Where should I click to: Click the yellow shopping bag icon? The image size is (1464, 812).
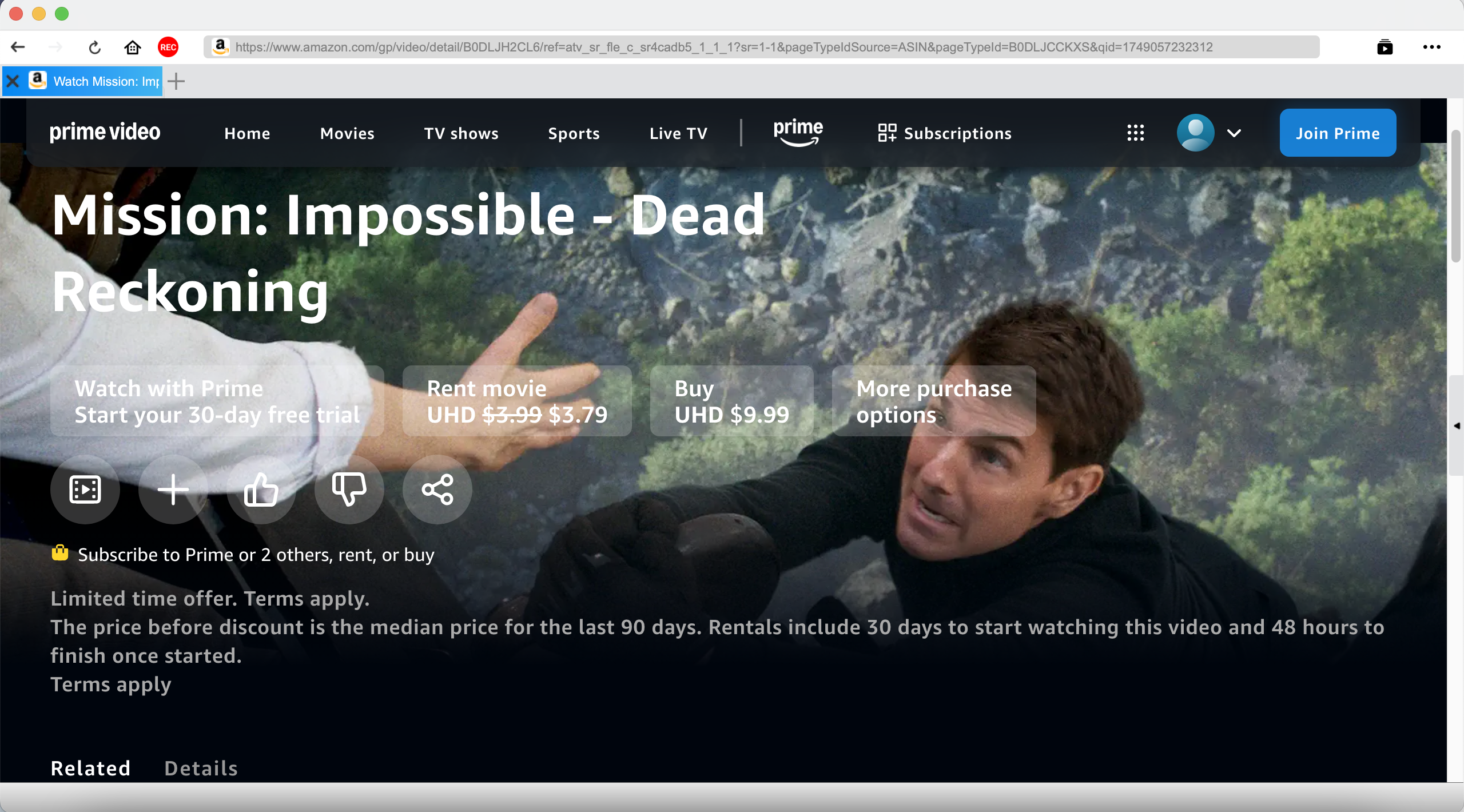tap(59, 553)
